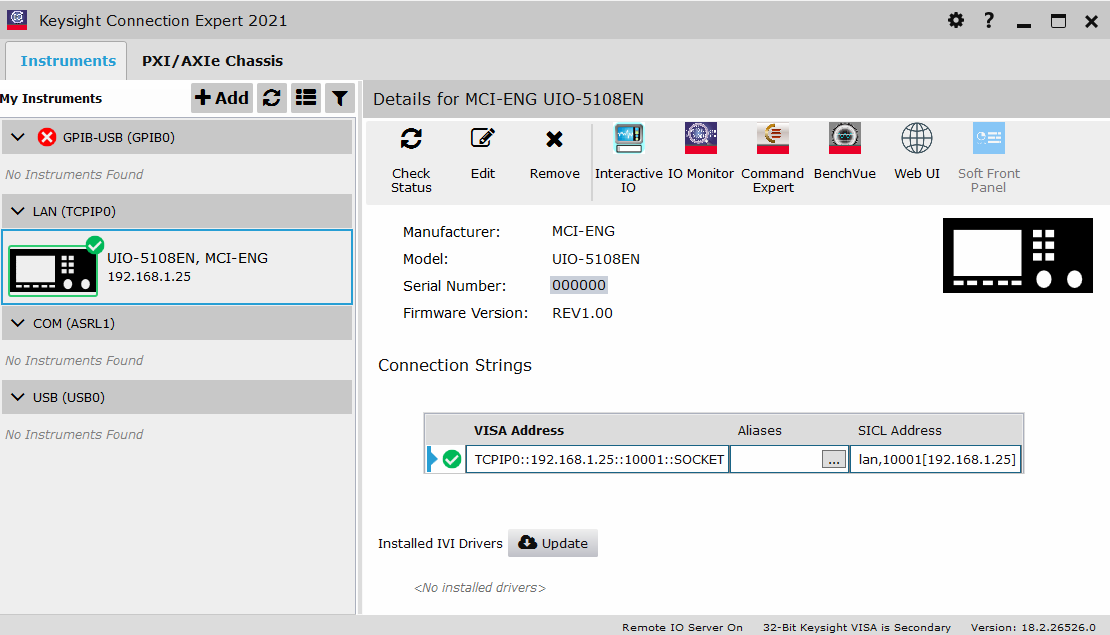Viewport: 1110px width, 635px height.
Task: Select the VISA address TCPIP0 text
Action: coord(599,459)
